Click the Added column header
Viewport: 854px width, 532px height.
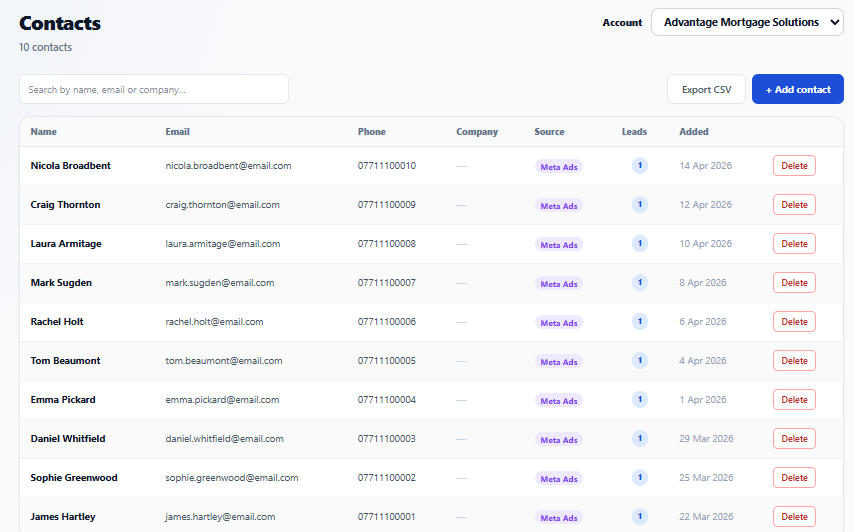tap(694, 132)
